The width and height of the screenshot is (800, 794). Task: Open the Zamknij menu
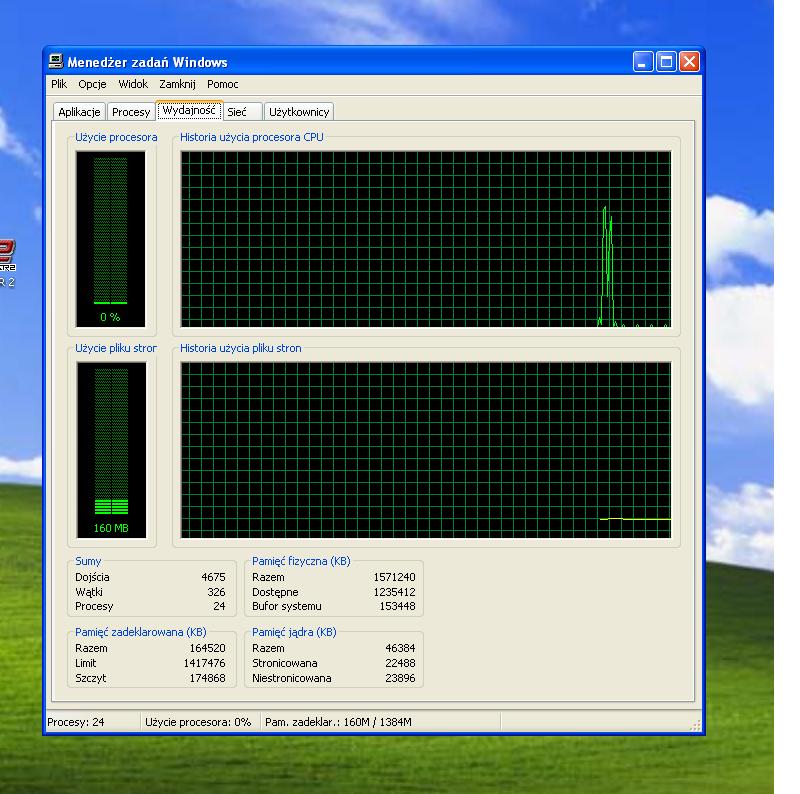177,85
